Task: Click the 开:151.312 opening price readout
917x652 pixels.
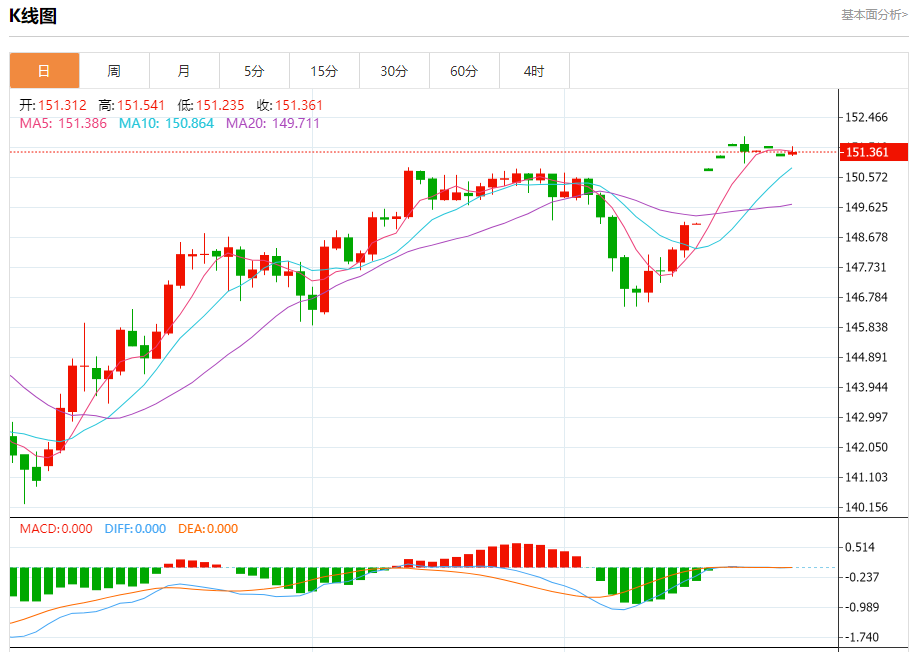Action: tap(53, 105)
